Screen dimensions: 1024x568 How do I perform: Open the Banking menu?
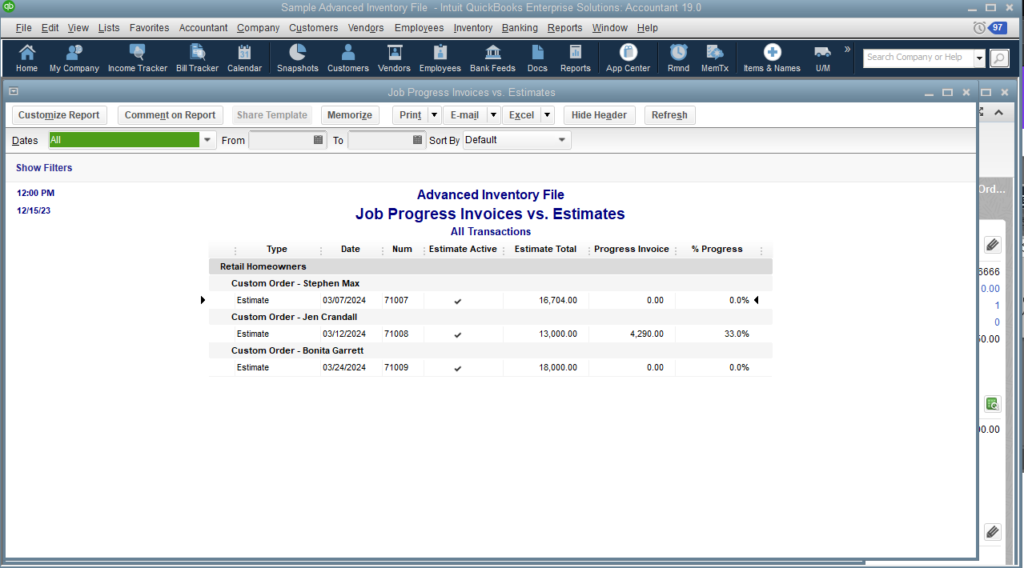pos(519,27)
